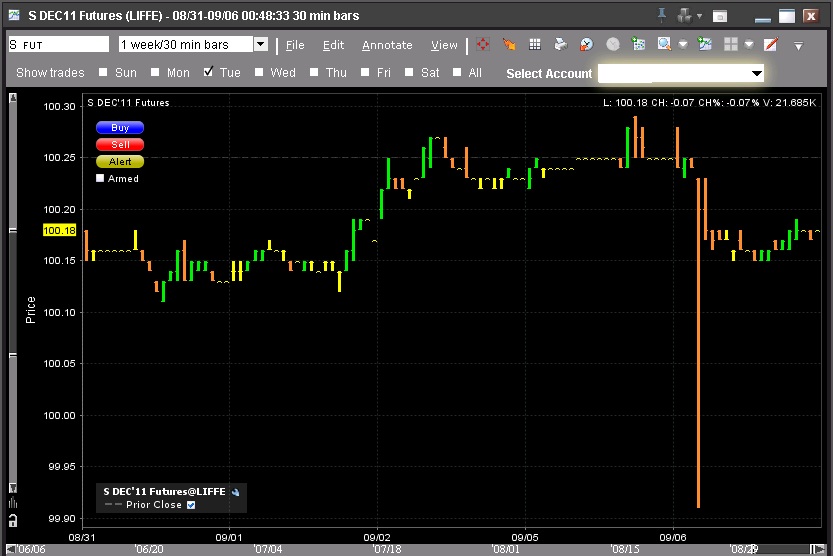
Task: Uncheck the Tue show trades checkbox
Action: tap(208, 73)
